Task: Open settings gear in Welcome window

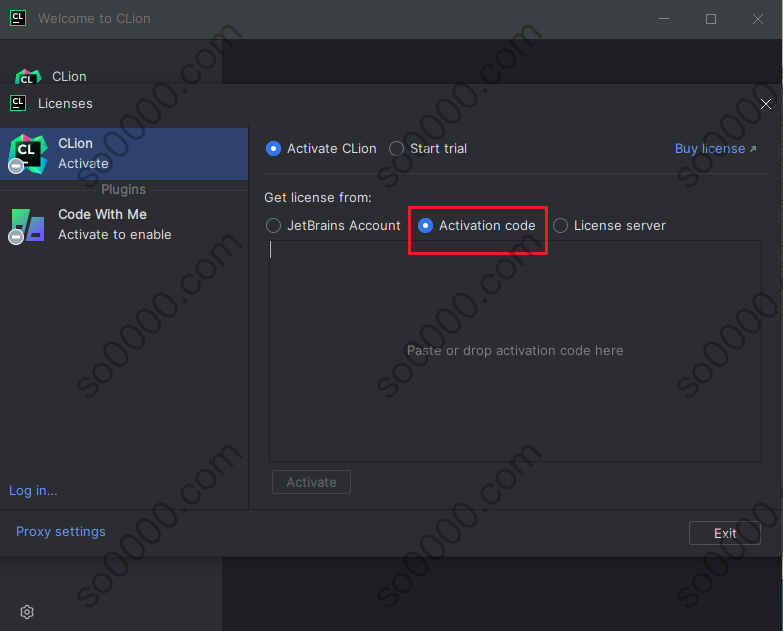Action: click(x=27, y=612)
